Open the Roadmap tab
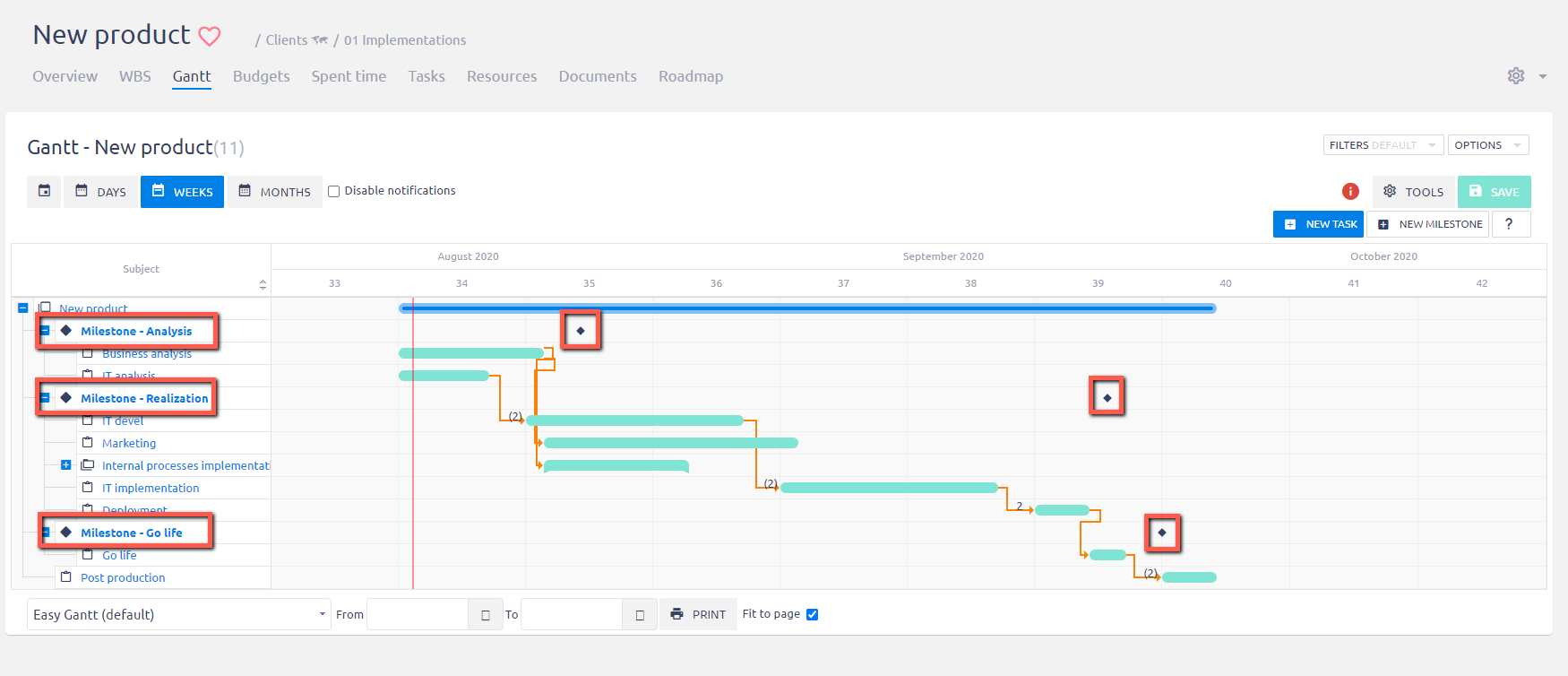 (690, 76)
